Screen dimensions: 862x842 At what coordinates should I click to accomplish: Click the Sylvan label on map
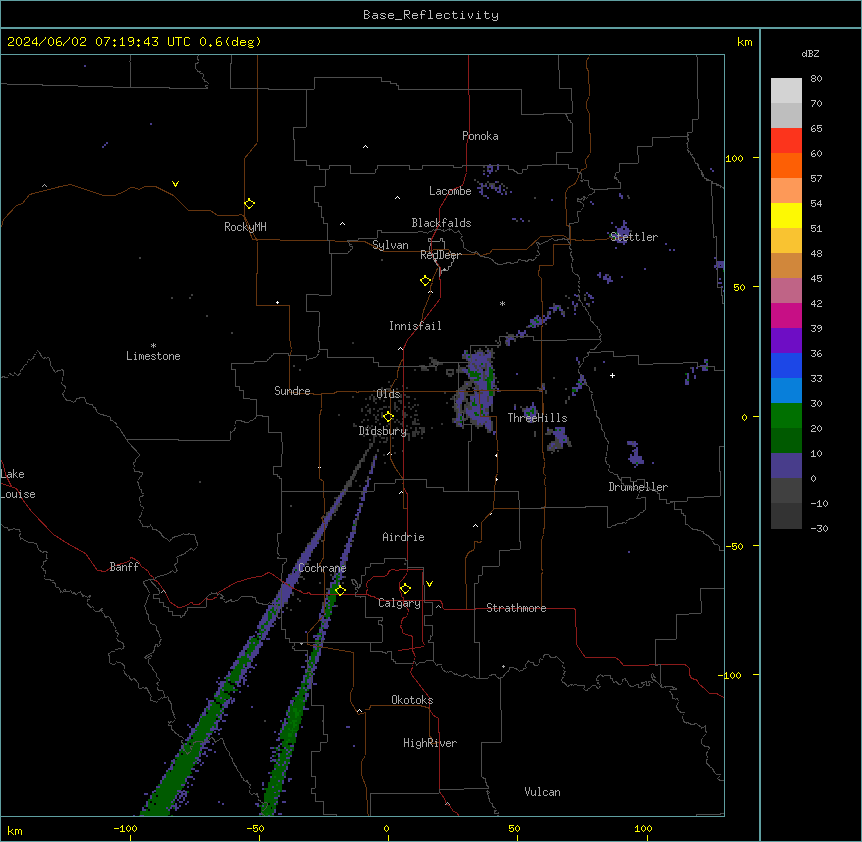pyautogui.click(x=390, y=245)
